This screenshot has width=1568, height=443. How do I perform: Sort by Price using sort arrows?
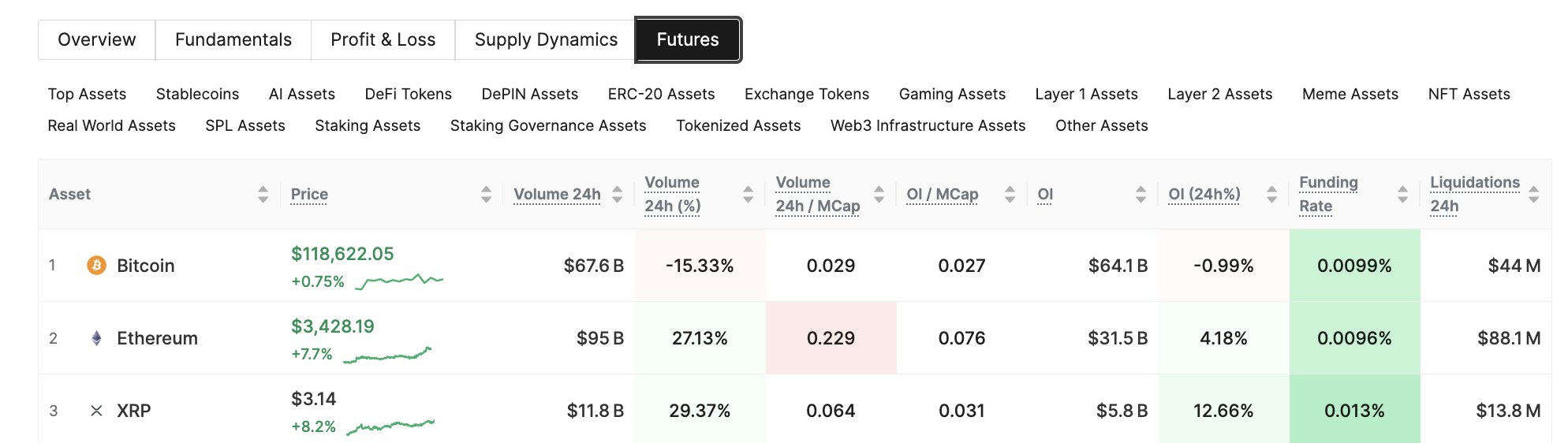tap(486, 195)
